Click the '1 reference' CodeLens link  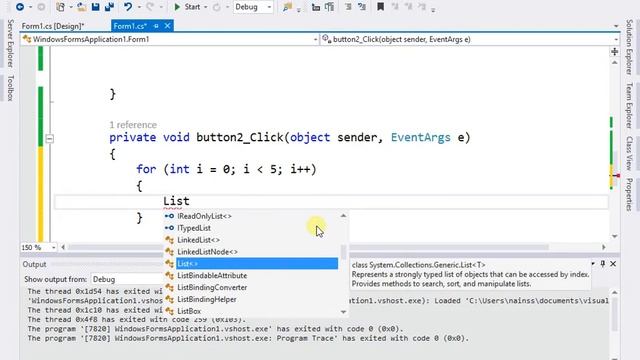[x=133, y=125]
